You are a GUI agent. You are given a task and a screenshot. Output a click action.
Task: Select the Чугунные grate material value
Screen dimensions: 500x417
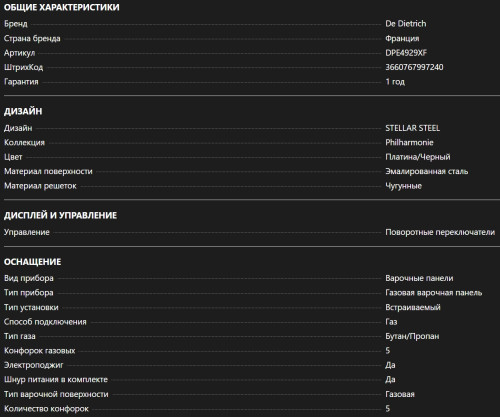coord(403,186)
